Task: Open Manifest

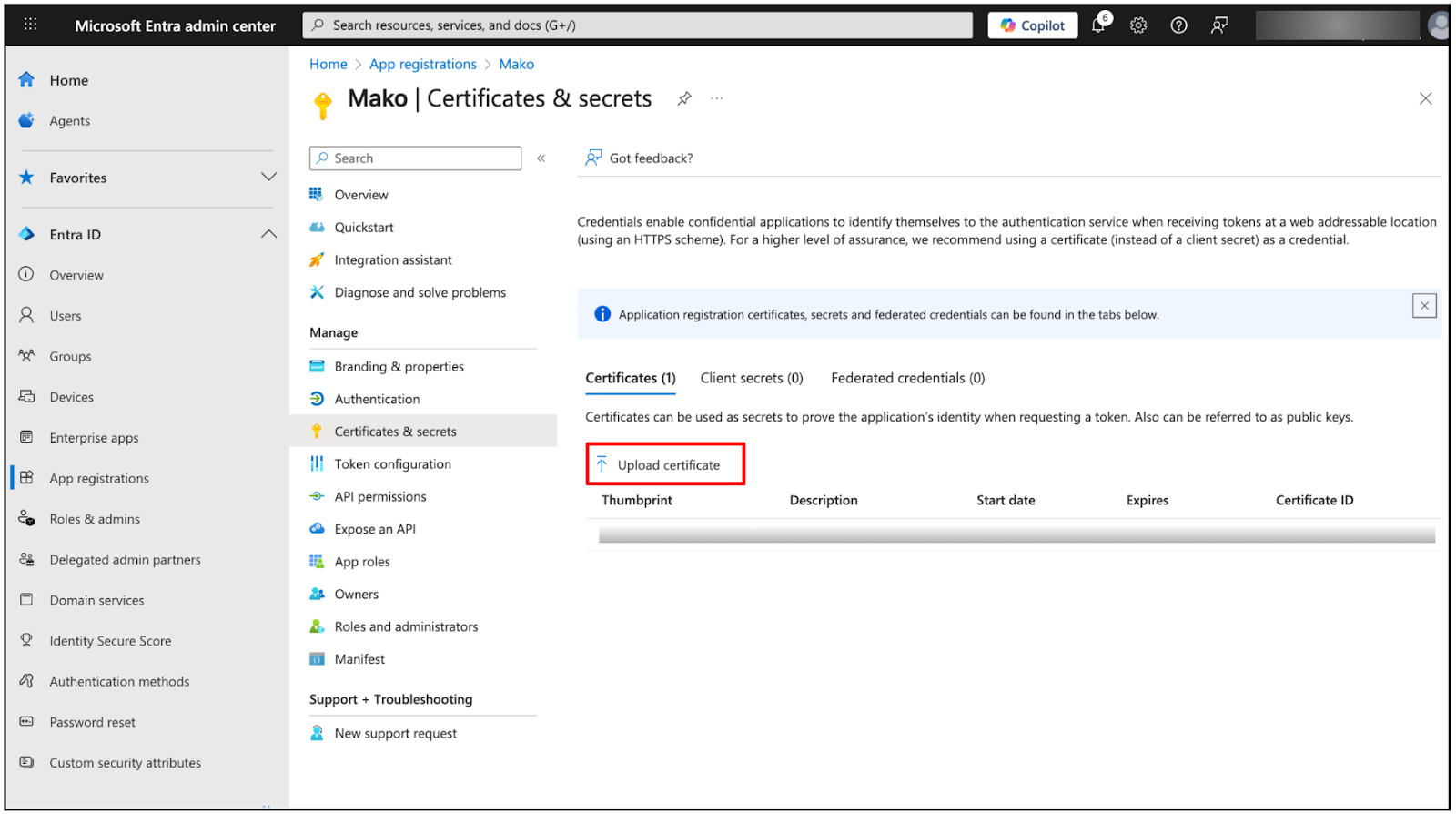Action: click(359, 659)
